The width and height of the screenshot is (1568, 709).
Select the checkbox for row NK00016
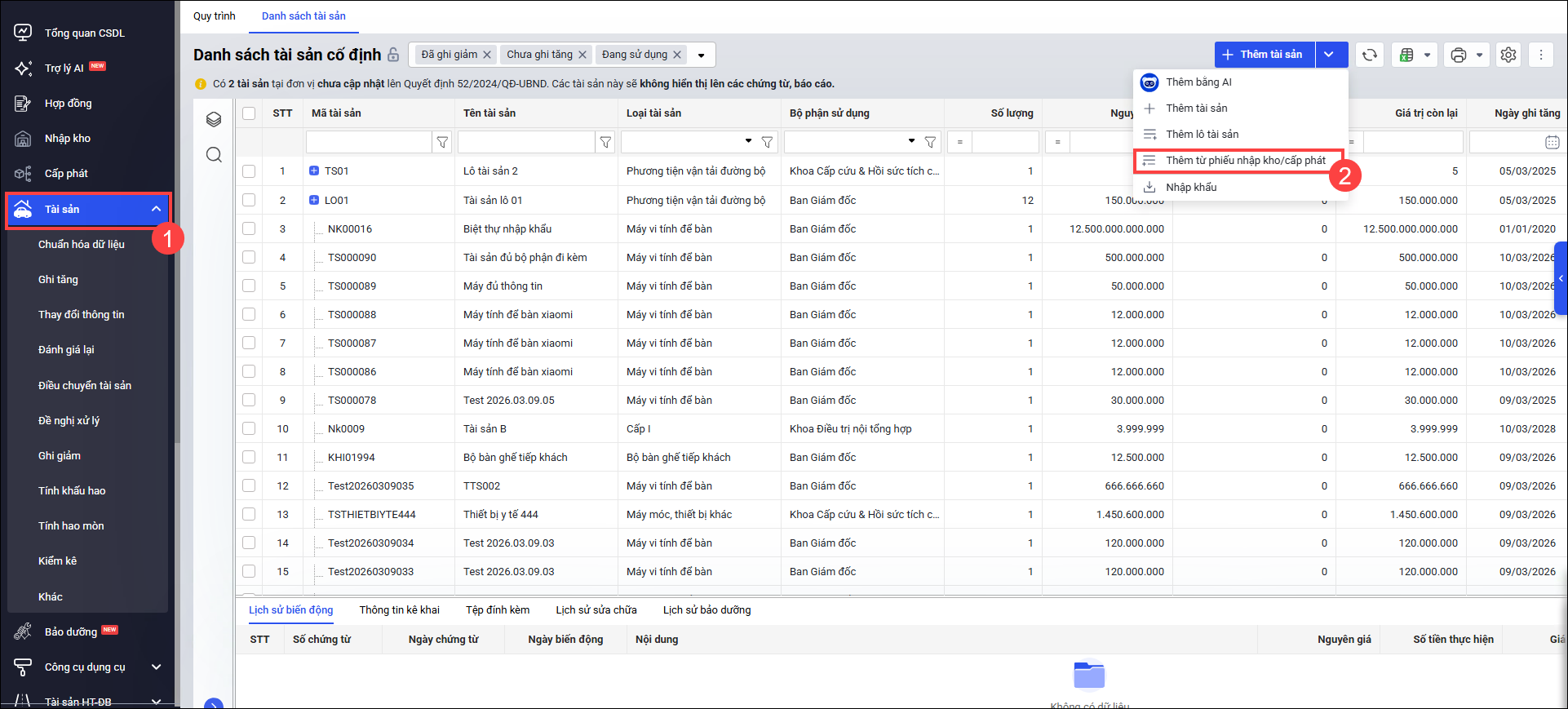pos(249,228)
